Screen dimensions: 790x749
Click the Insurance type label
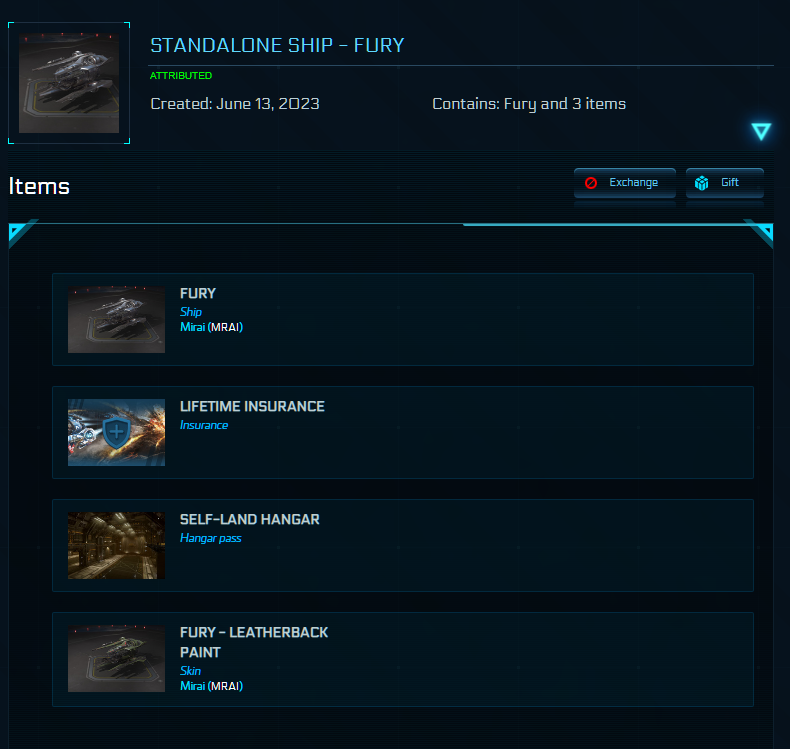click(x=204, y=425)
